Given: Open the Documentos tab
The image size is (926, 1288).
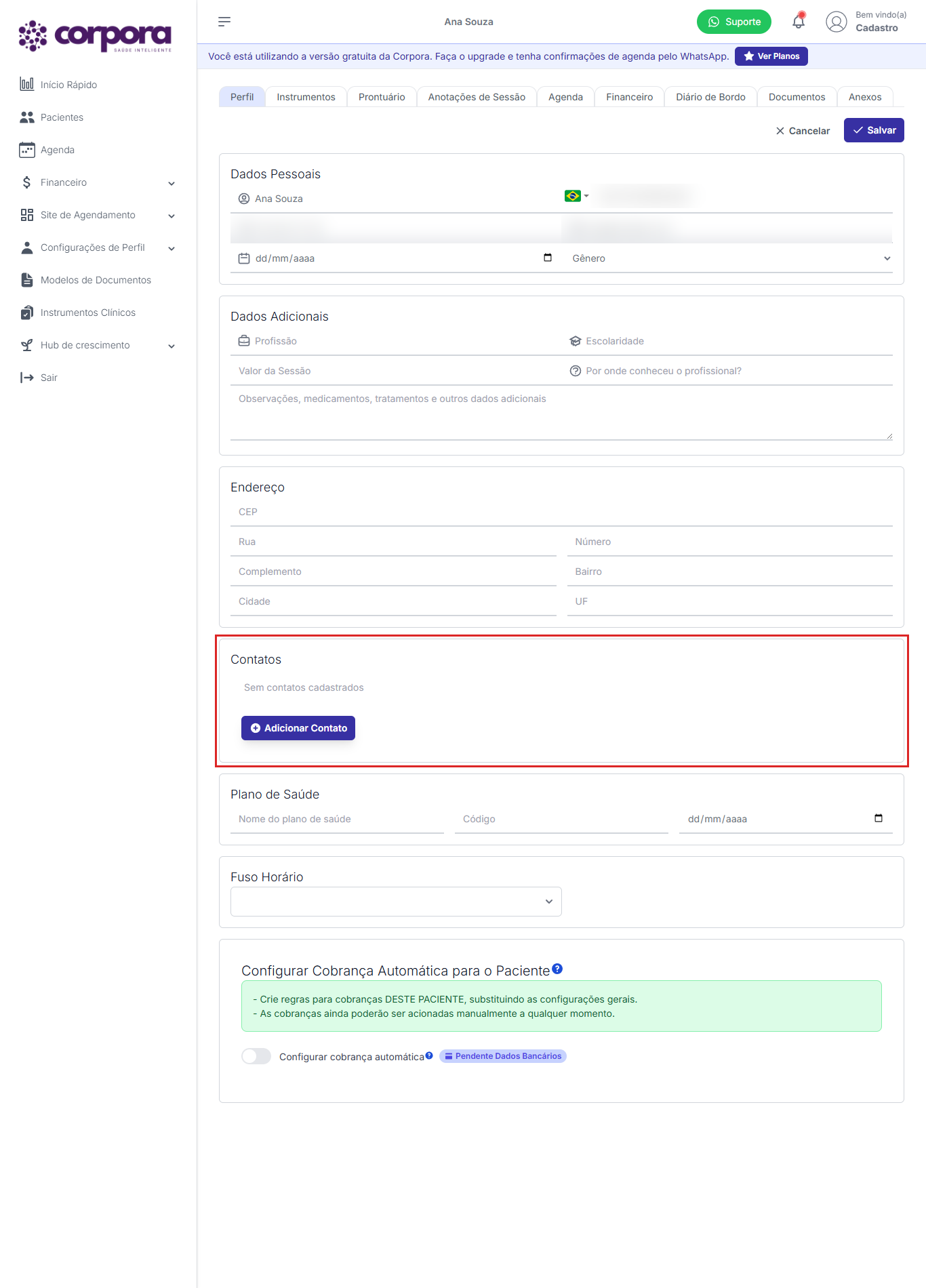Looking at the screenshot, I should [797, 97].
